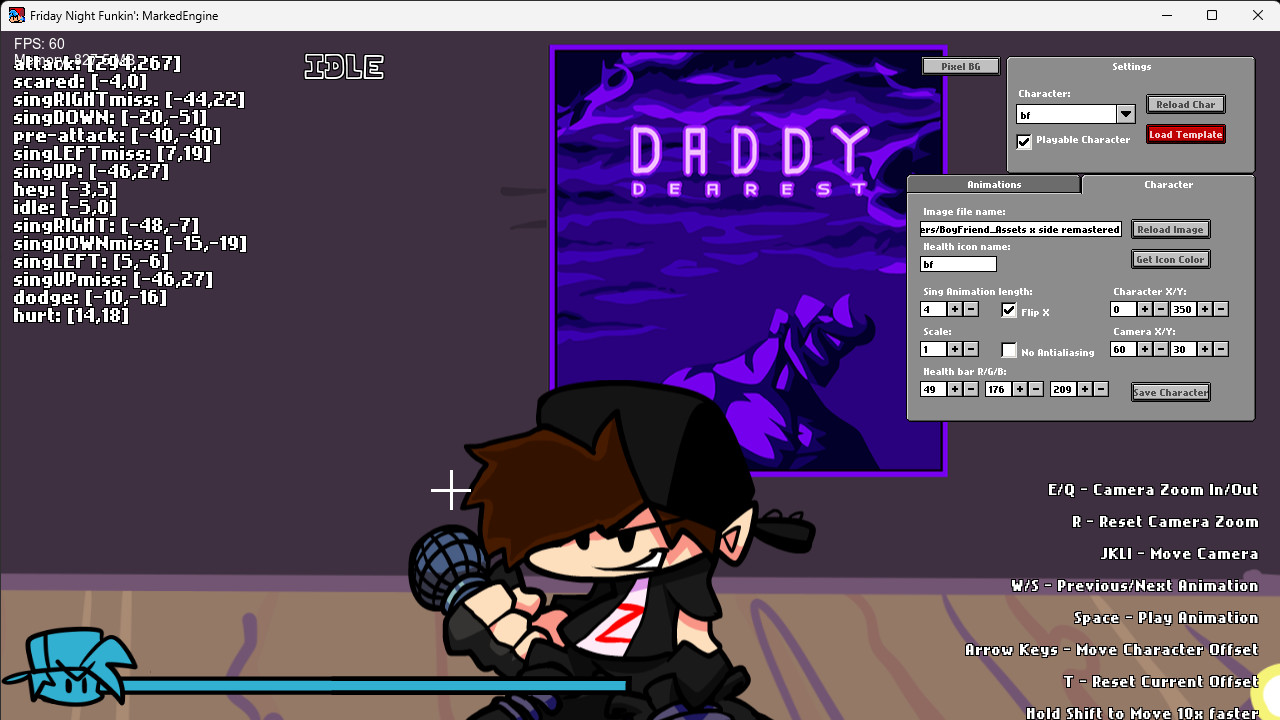Click the Reload Image button

click(1171, 230)
